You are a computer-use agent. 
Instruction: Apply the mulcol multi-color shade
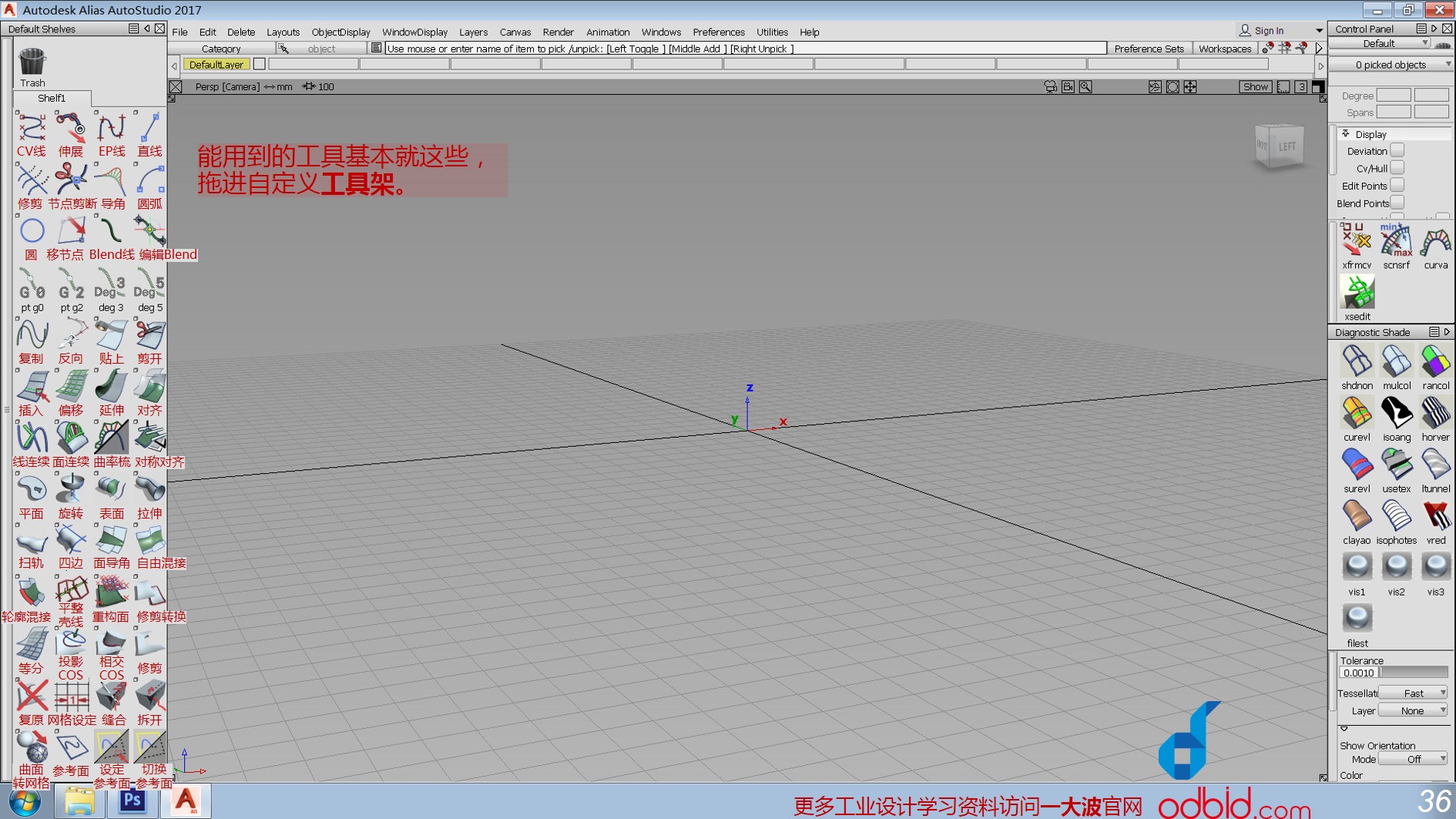click(1396, 361)
